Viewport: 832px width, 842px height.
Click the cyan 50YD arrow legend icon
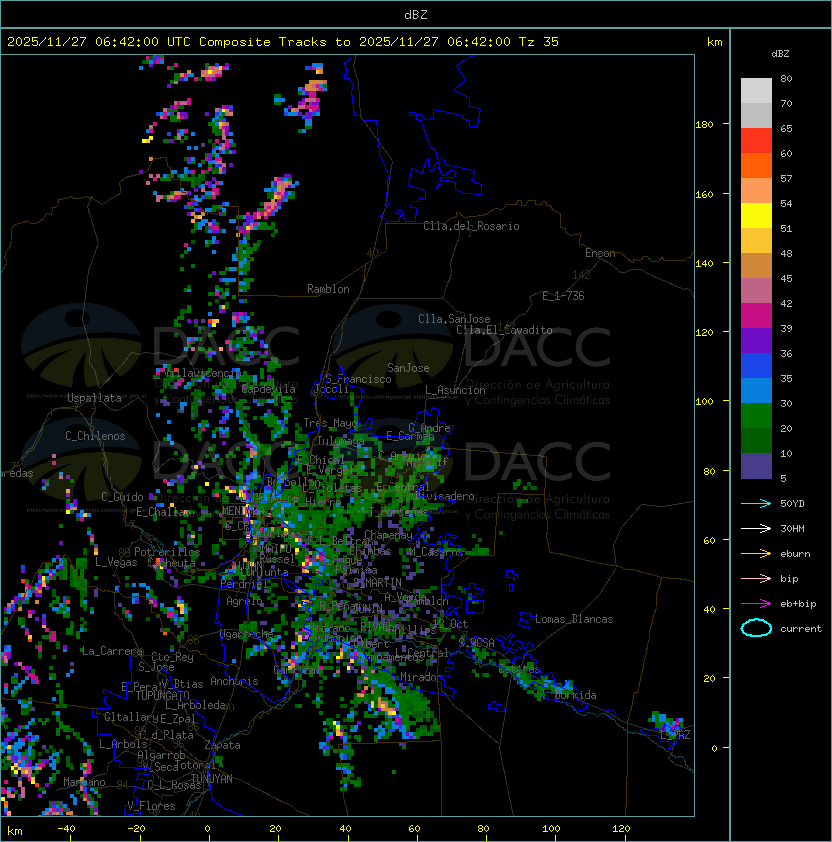(756, 503)
